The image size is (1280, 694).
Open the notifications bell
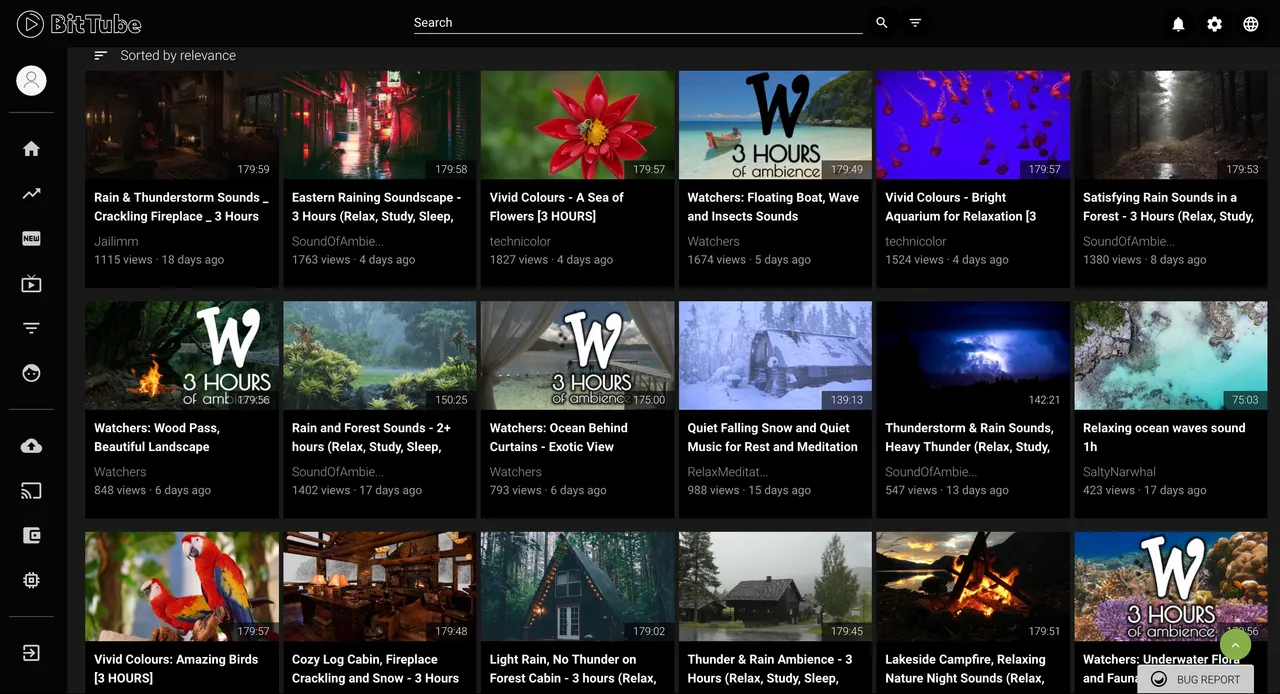click(x=1178, y=24)
